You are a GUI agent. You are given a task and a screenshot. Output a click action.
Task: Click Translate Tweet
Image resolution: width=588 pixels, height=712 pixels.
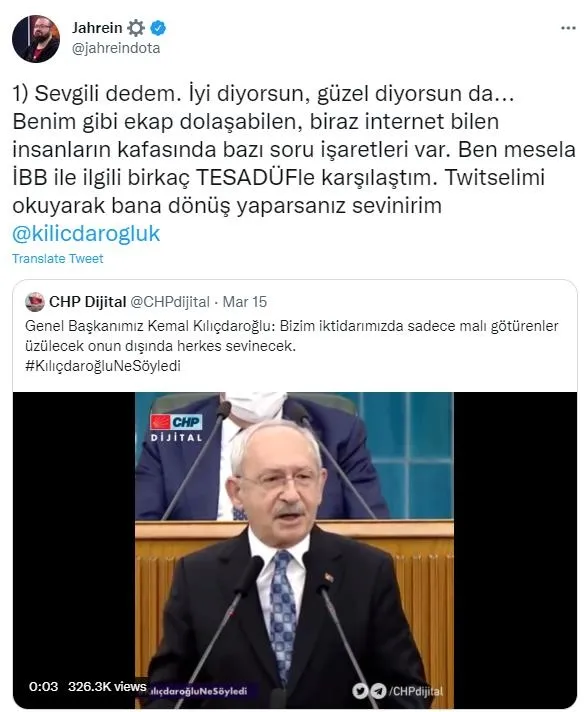tap(58, 258)
